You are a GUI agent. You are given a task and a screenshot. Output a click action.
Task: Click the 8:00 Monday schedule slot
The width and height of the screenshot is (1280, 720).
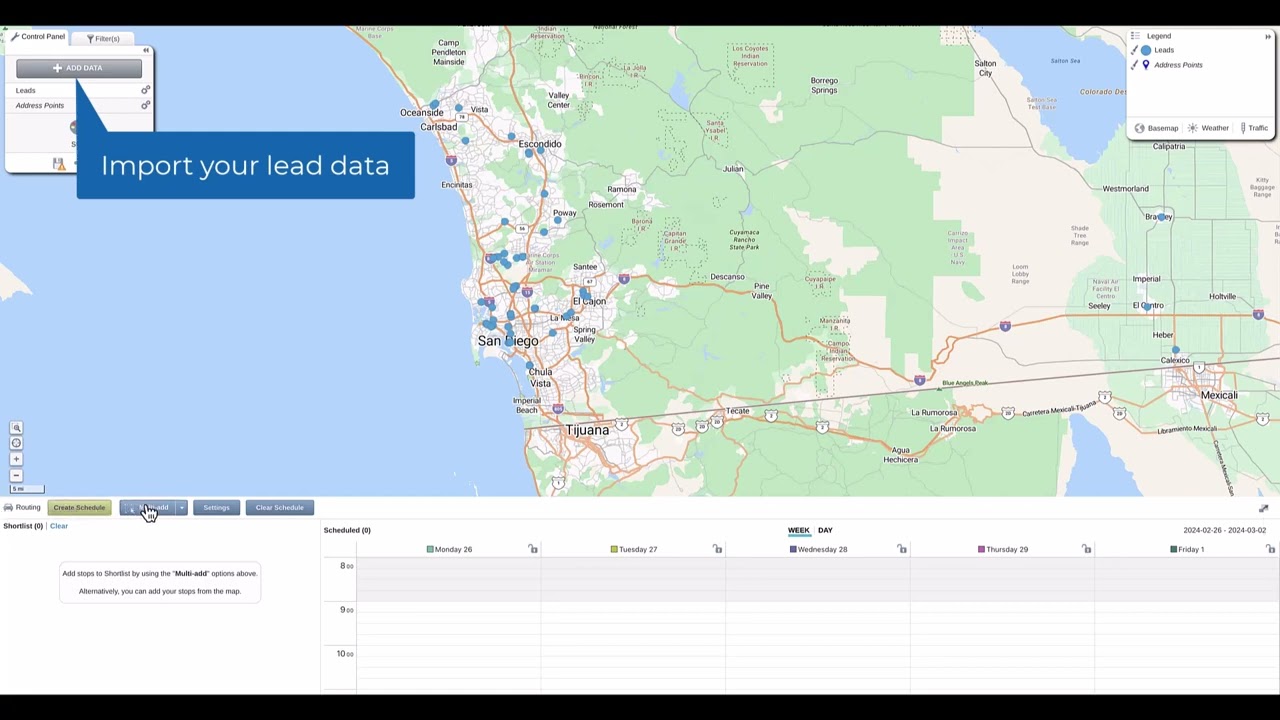tap(449, 579)
